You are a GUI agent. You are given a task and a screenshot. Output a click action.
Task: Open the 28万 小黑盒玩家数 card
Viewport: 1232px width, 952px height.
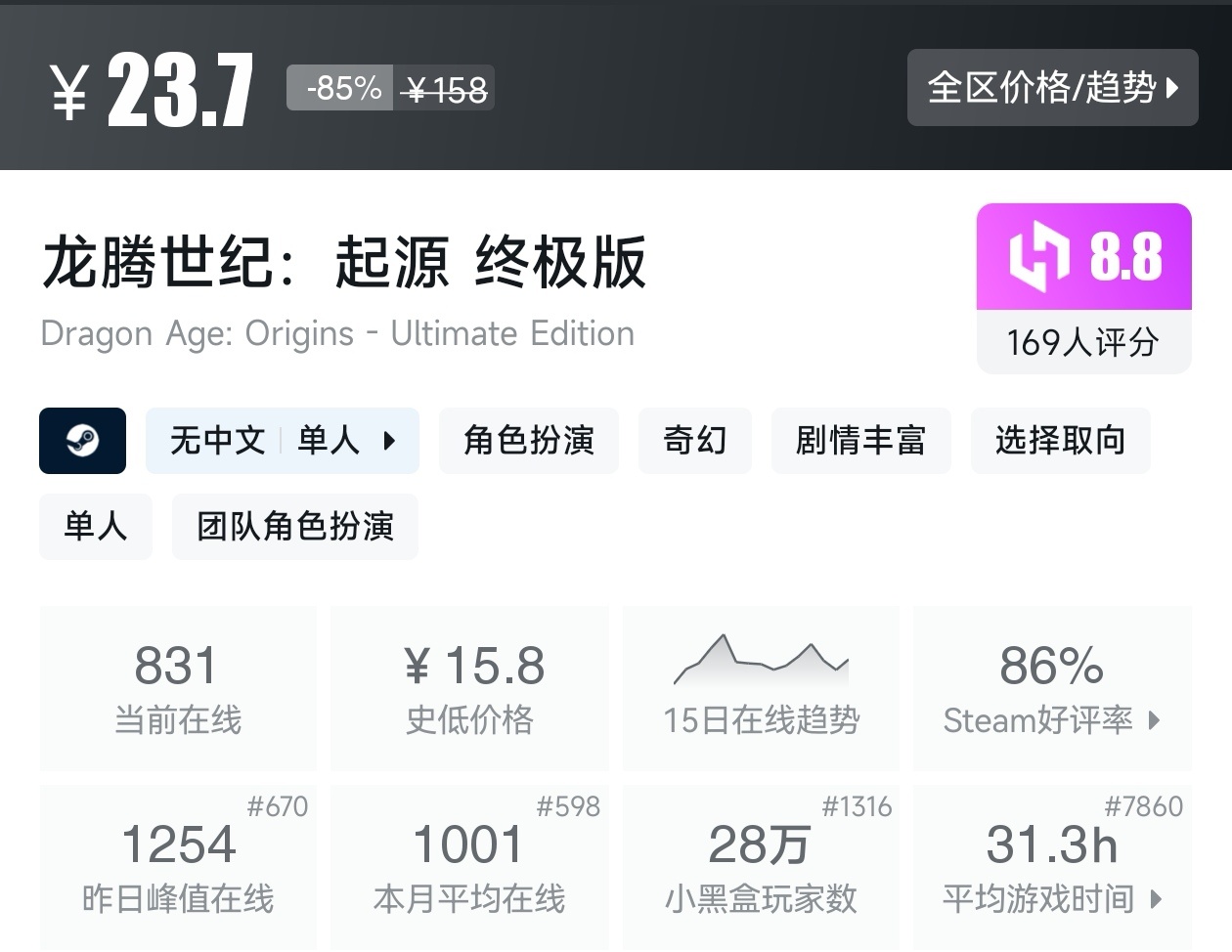pyautogui.click(x=761, y=867)
